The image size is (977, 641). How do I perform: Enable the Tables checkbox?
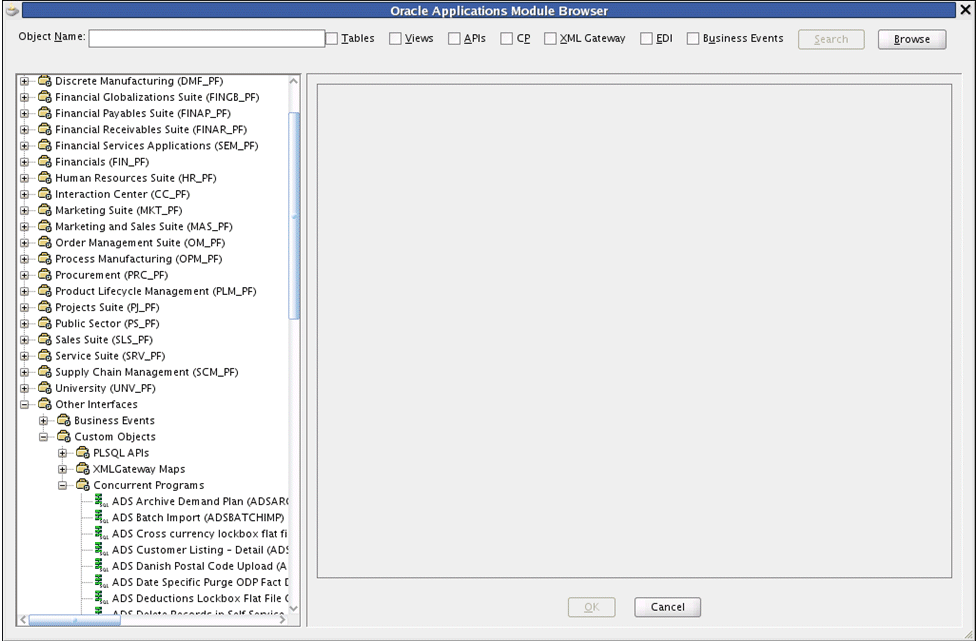pyautogui.click(x=332, y=39)
